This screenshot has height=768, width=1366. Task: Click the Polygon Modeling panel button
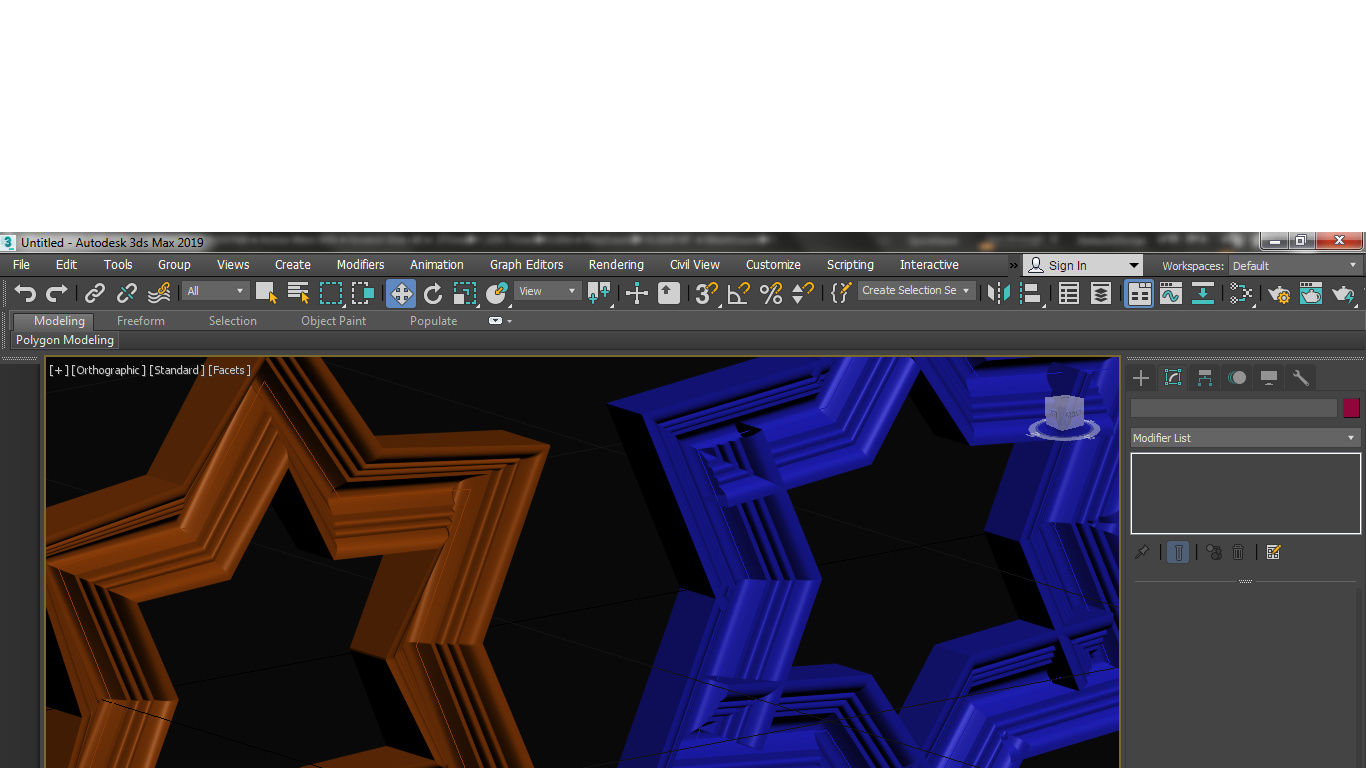tap(65, 340)
